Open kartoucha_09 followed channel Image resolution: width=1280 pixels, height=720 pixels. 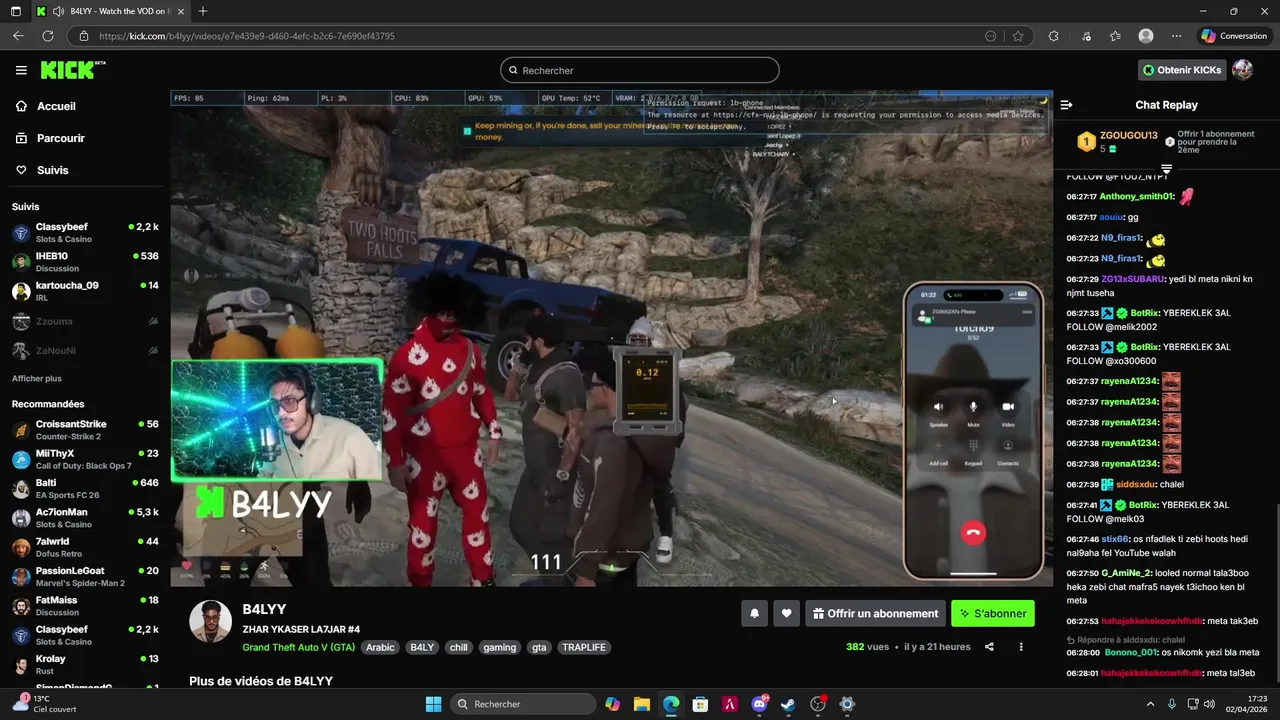pos(85,291)
